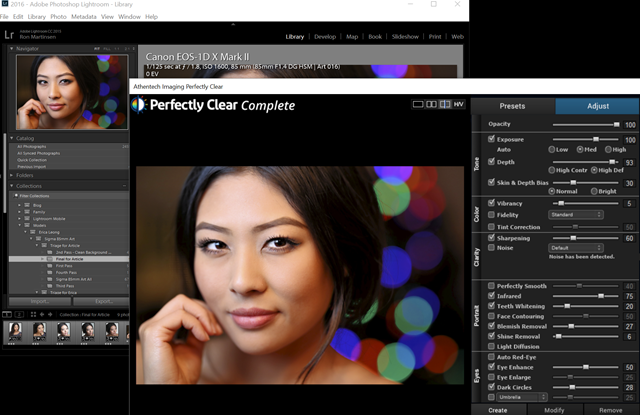
Task: Click the Create preset button
Action: coord(498,410)
